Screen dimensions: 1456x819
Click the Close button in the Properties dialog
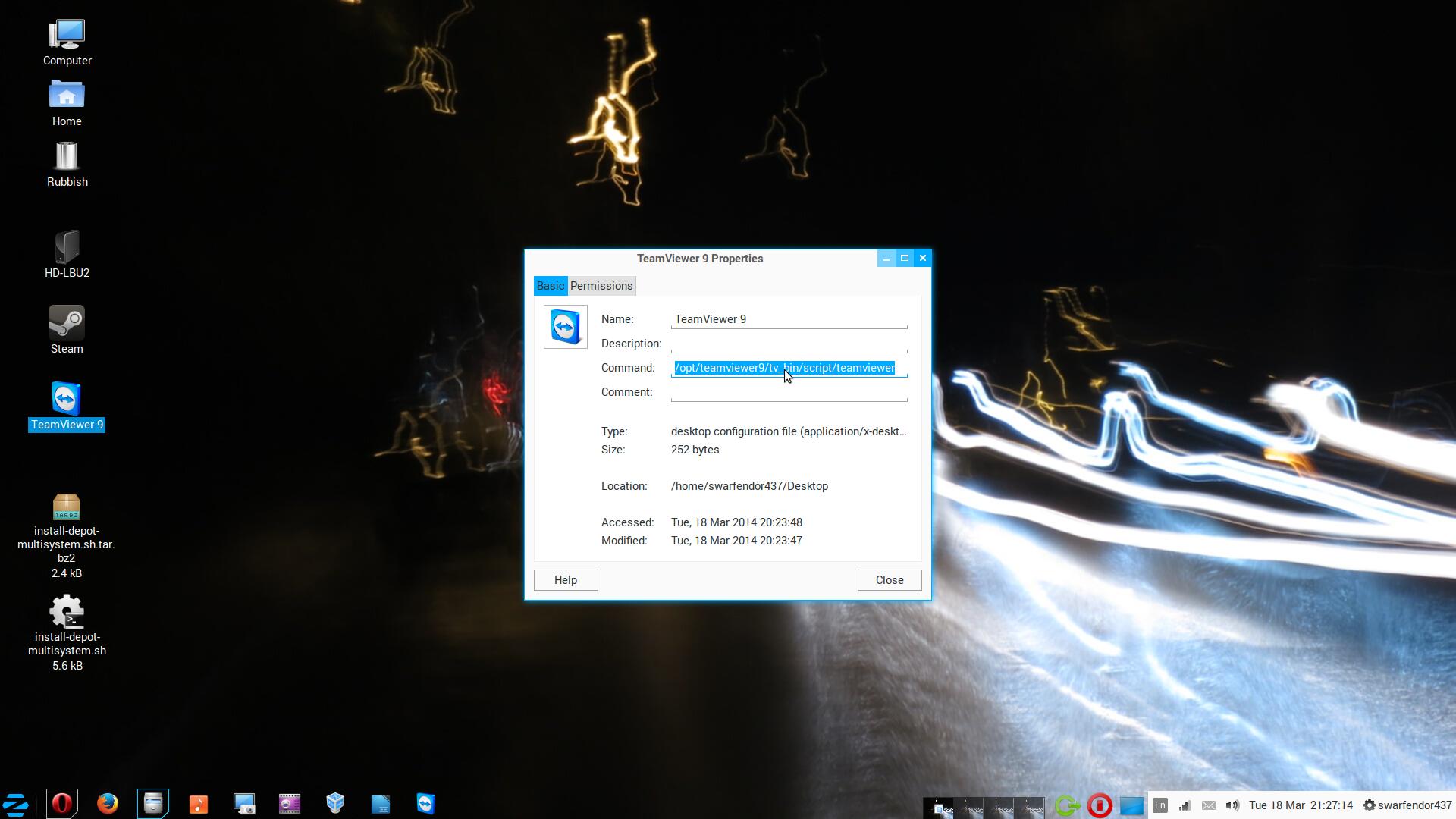(x=889, y=580)
